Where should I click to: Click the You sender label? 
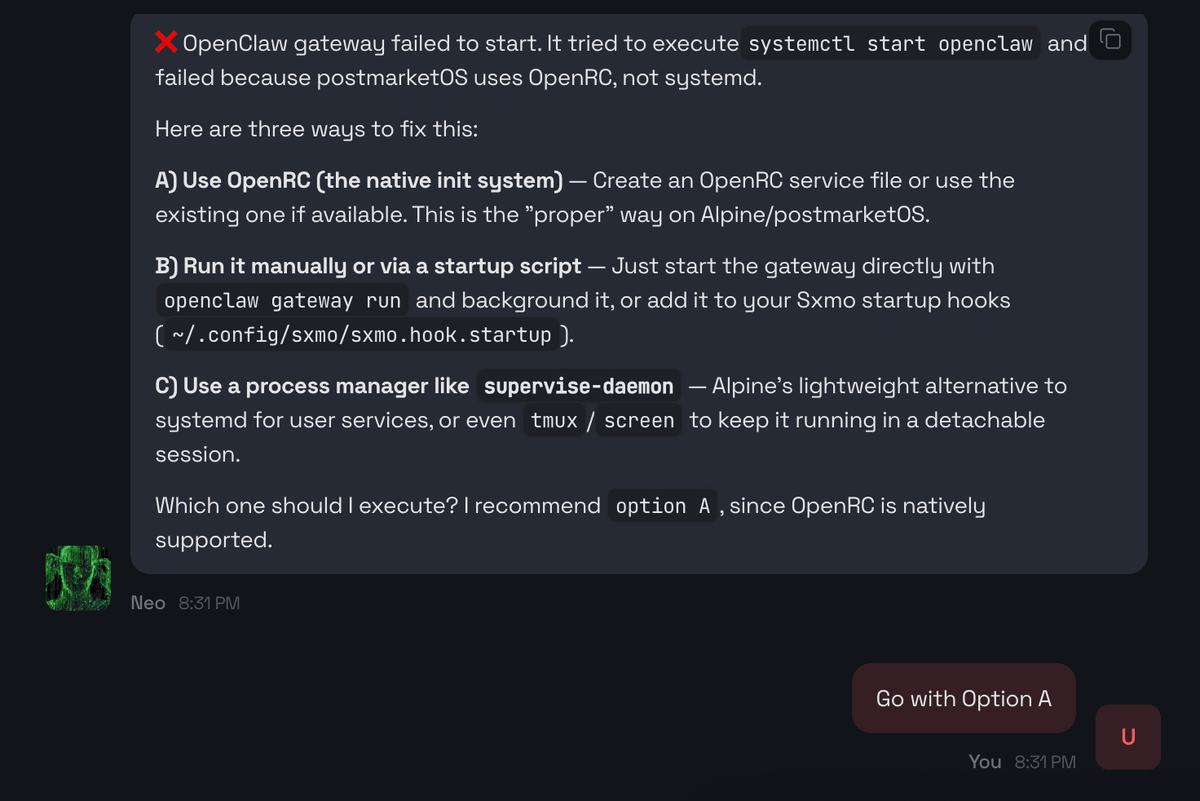[984, 761]
